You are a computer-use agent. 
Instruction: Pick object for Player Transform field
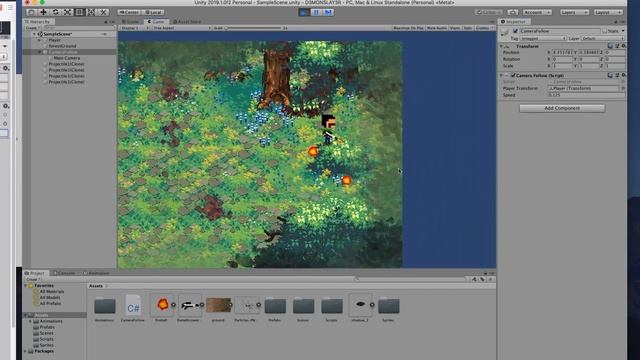click(623, 89)
